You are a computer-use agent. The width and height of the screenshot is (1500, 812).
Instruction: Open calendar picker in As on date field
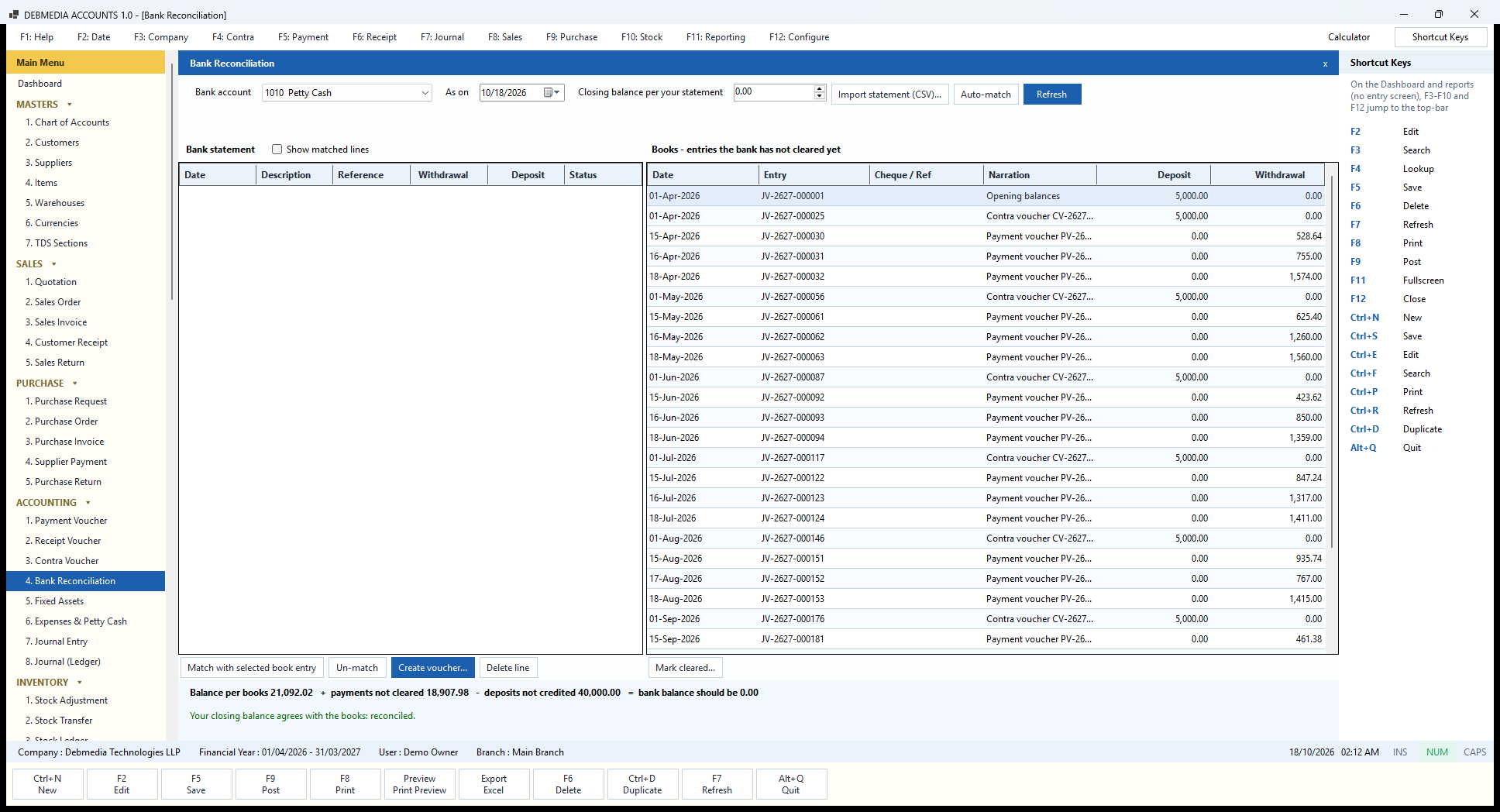pyautogui.click(x=552, y=93)
